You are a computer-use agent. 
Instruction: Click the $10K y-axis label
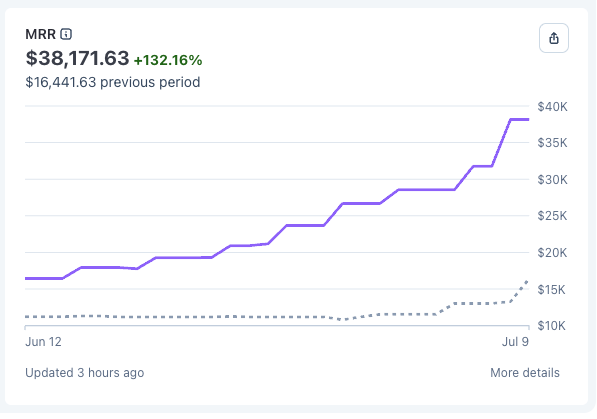[551, 326]
